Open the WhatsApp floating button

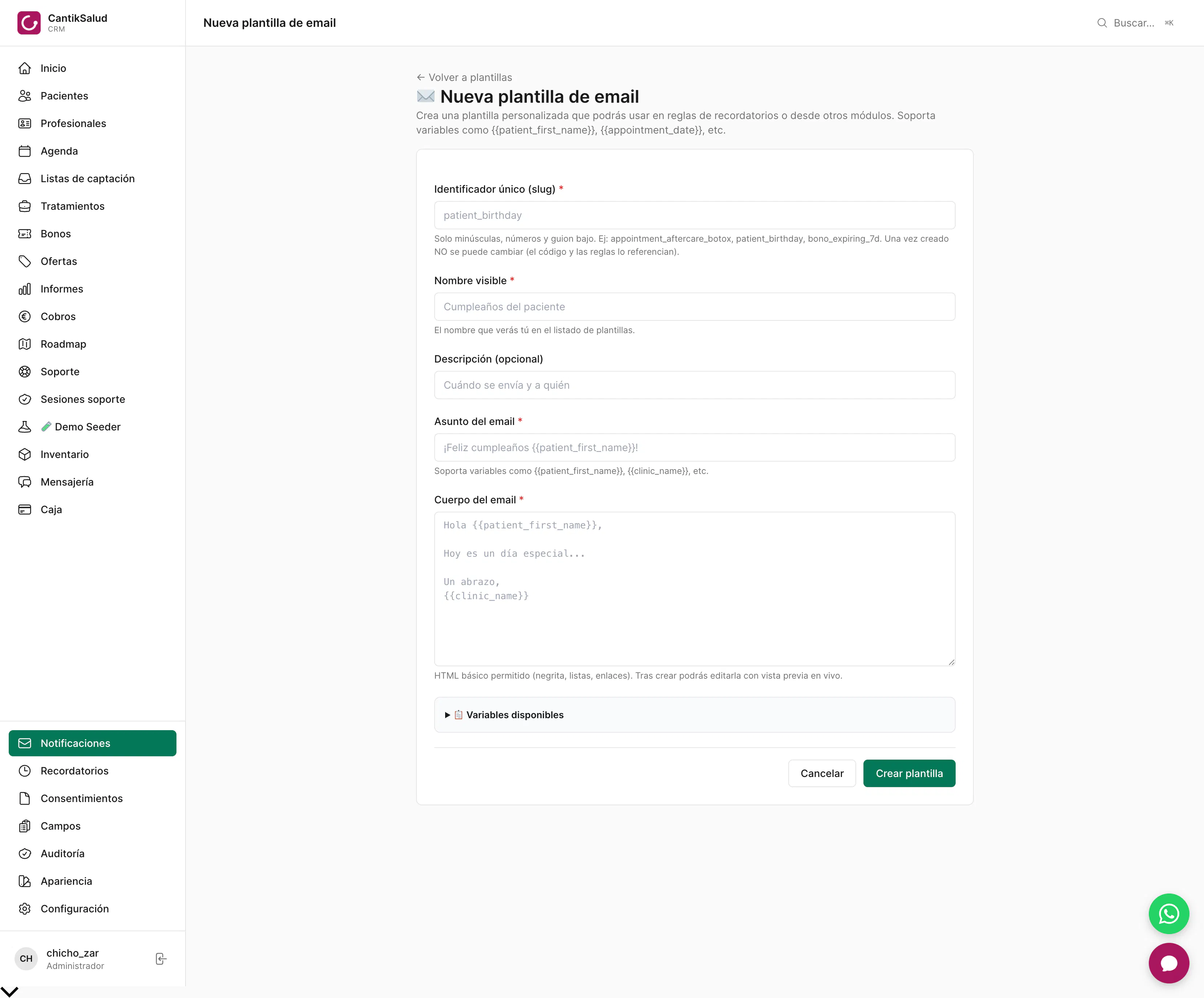click(x=1168, y=914)
